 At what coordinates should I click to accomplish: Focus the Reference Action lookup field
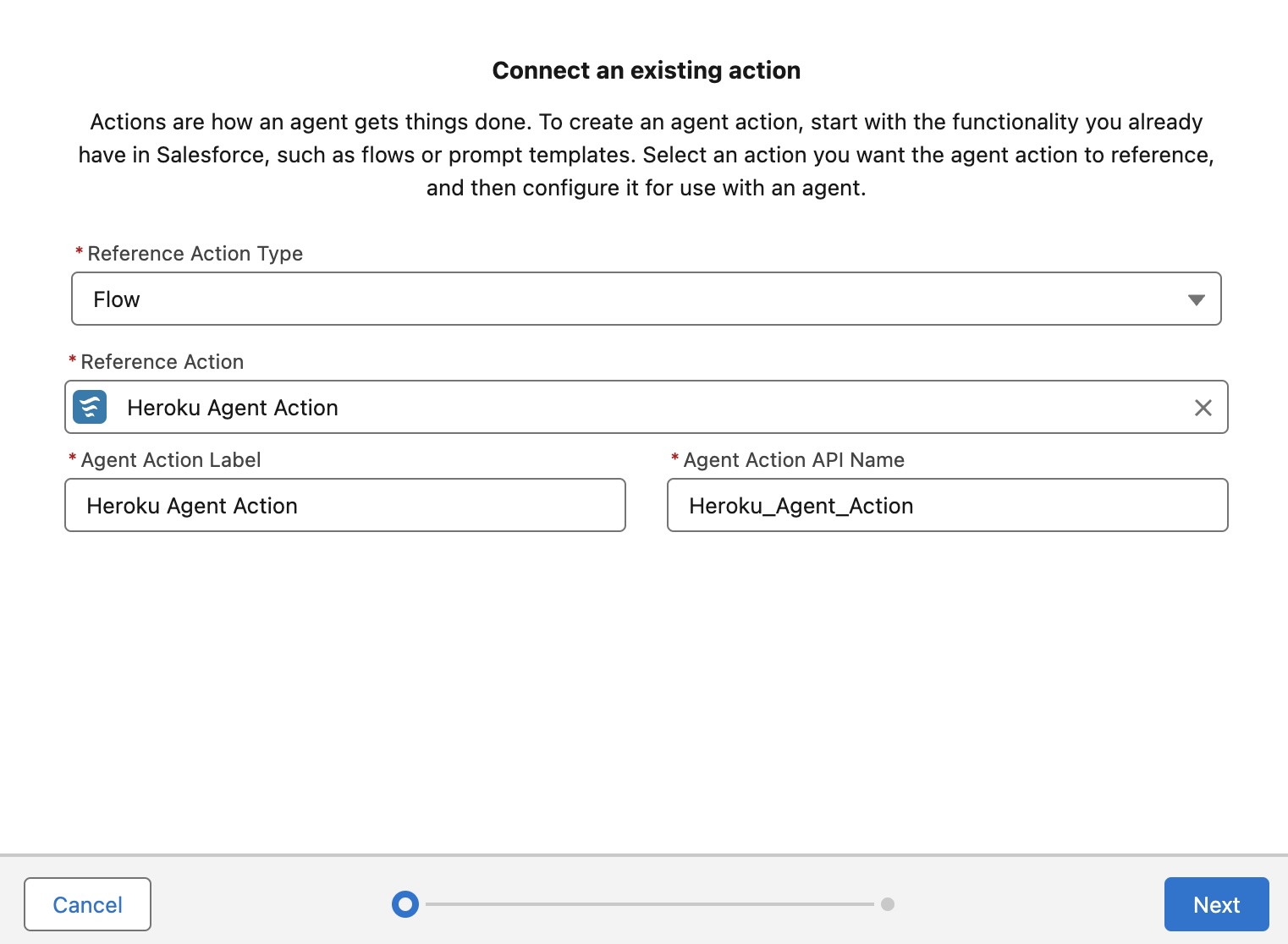point(646,407)
